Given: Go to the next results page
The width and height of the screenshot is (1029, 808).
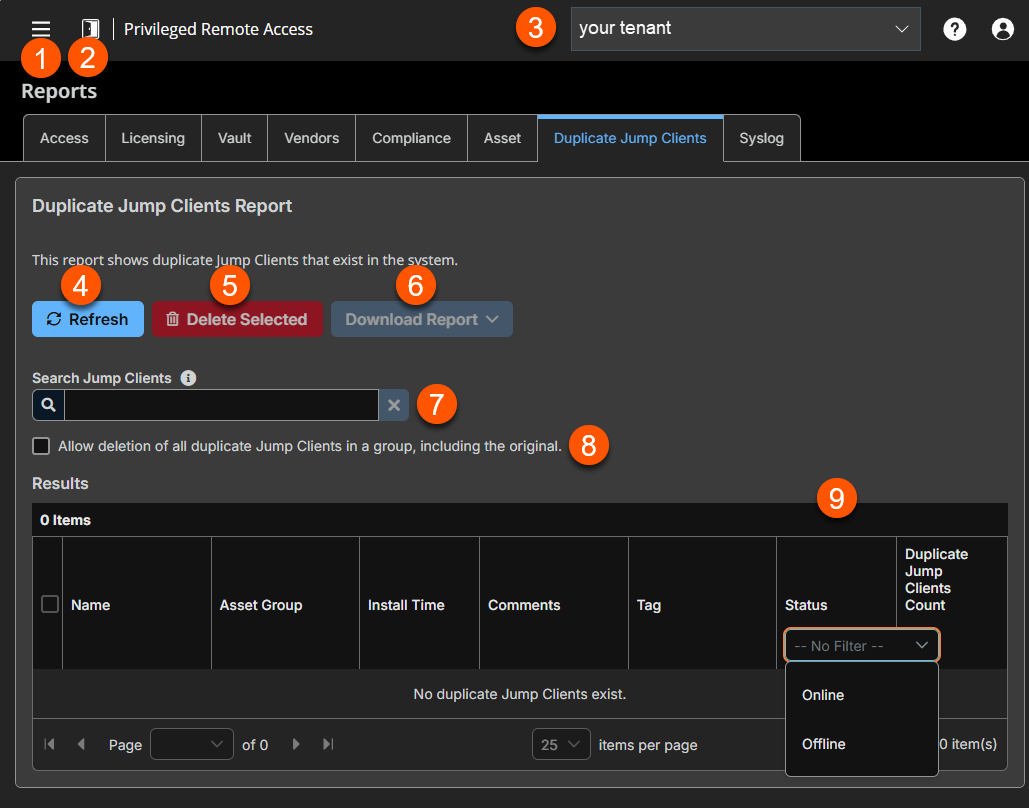Looking at the screenshot, I should click(296, 744).
